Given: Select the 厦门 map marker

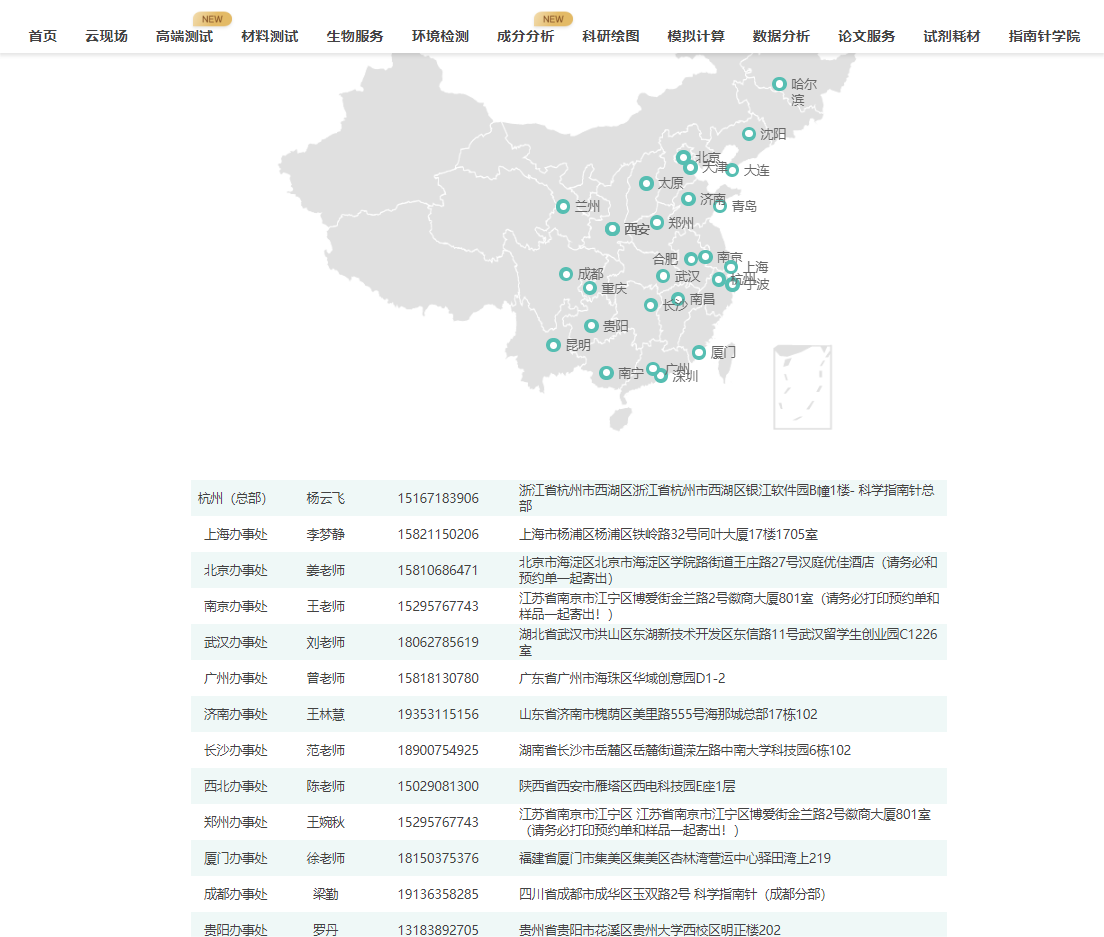Looking at the screenshot, I should [x=698, y=351].
